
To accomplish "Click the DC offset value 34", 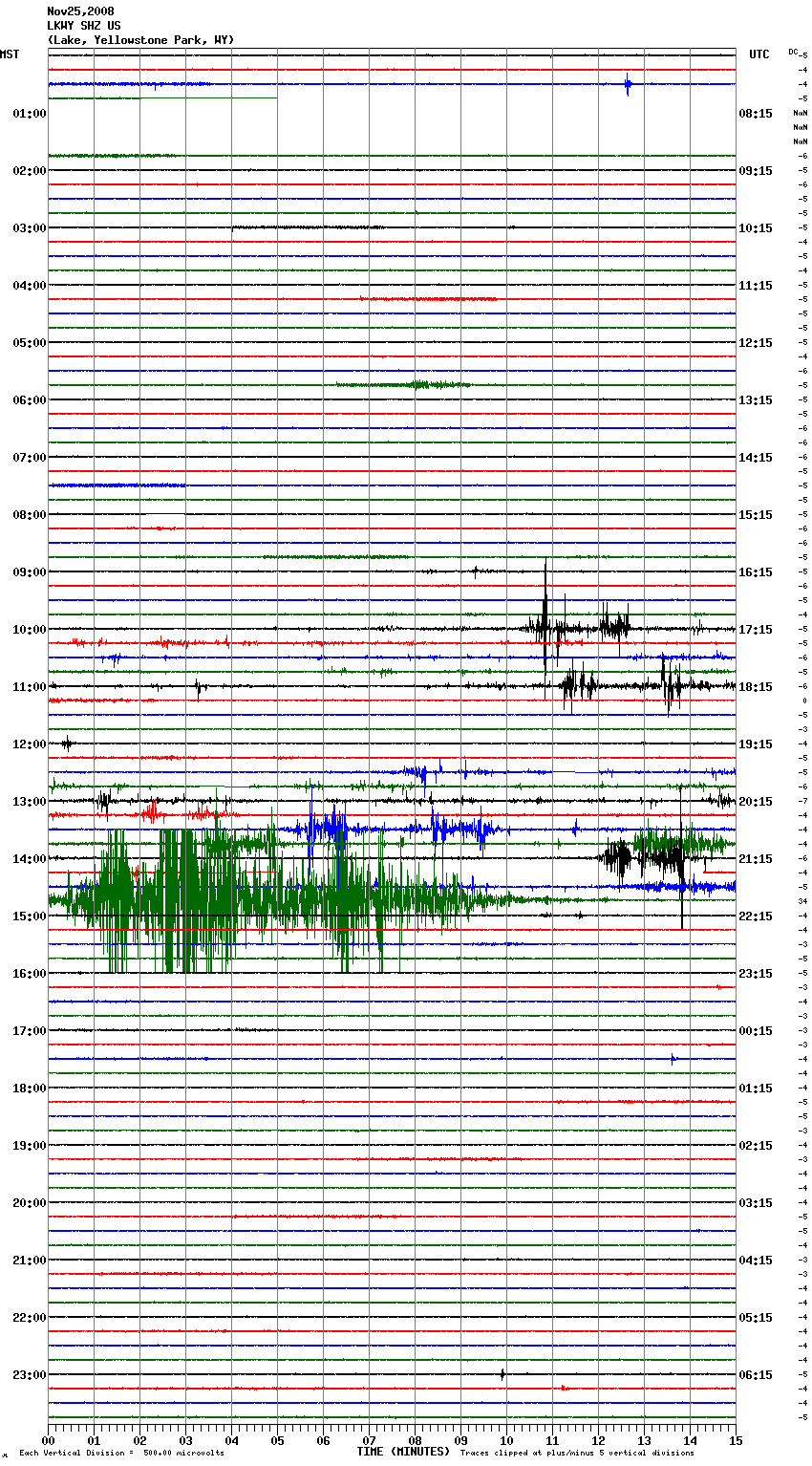I will (803, 901).
